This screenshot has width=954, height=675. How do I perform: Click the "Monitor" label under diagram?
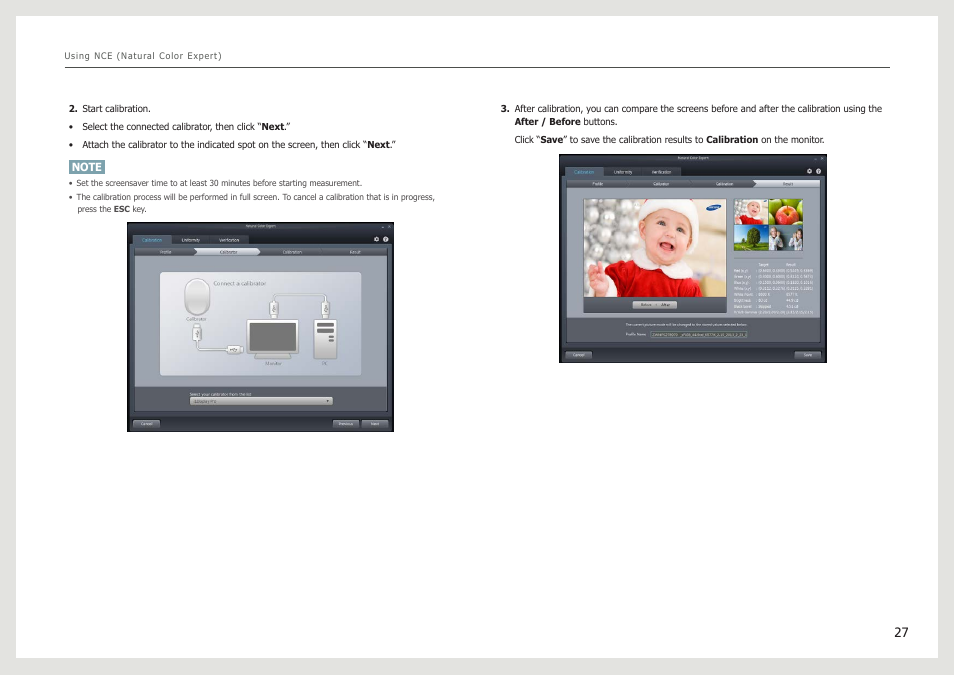(x=273, y=363)
